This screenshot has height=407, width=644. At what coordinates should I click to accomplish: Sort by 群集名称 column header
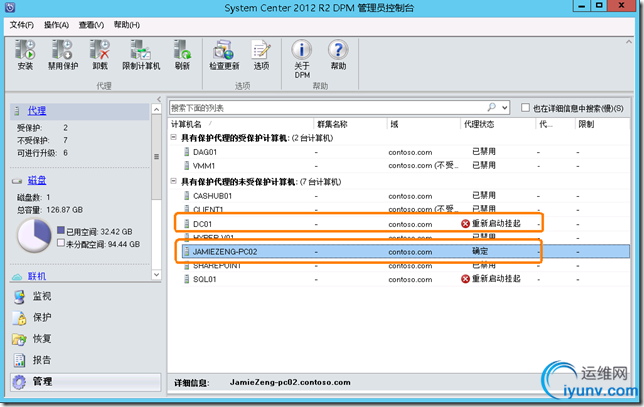click(x=350, y=124)
